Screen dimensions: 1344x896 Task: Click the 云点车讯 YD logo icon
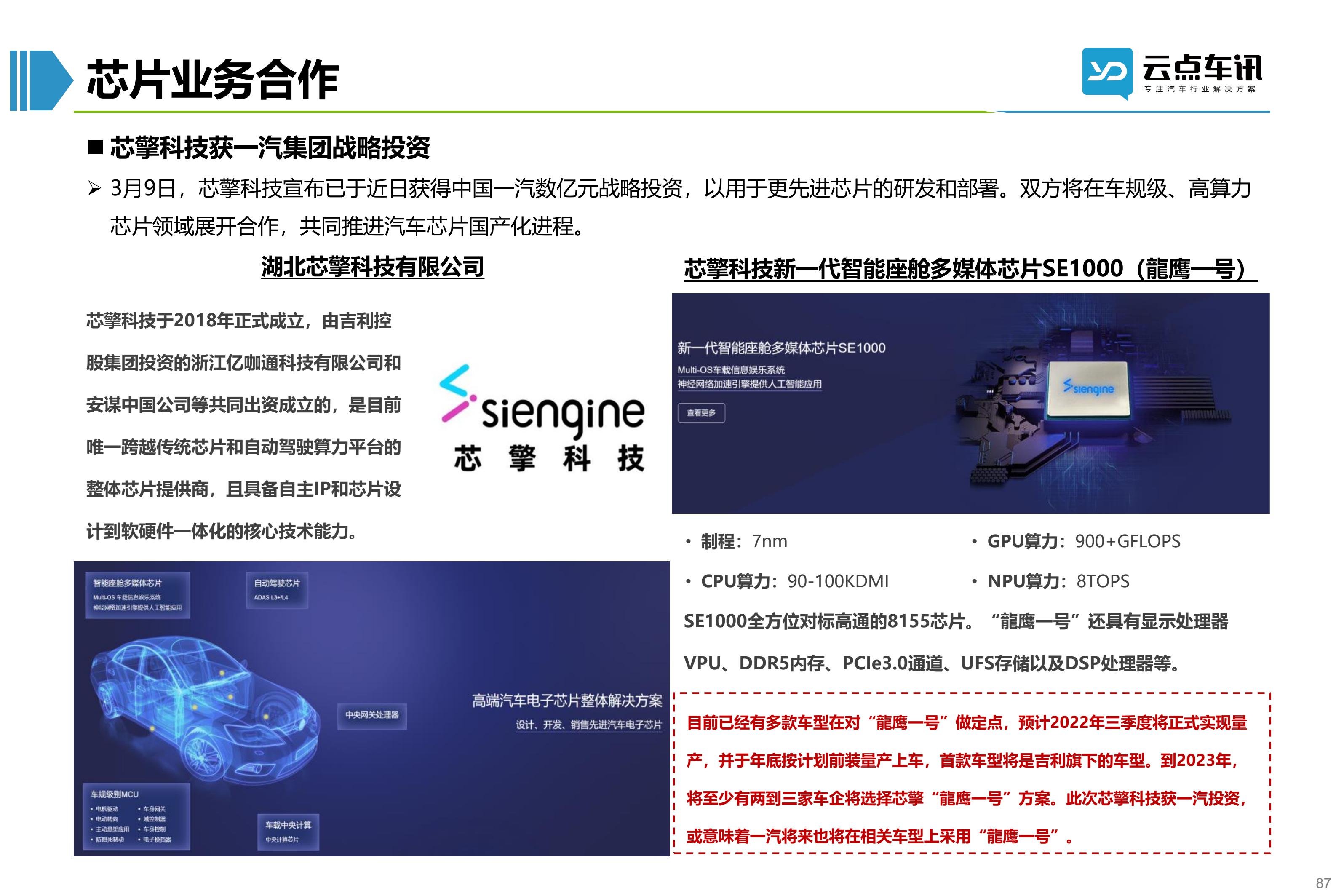point(1107,74)
